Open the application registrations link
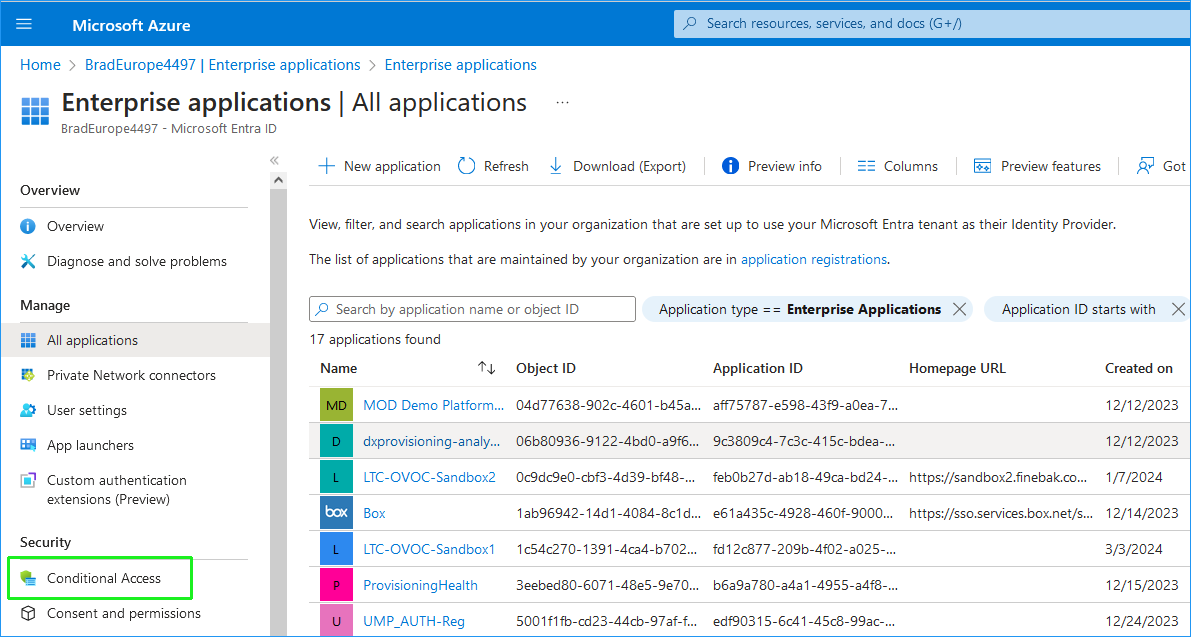1191x637 pixels. tap(813, 260)
